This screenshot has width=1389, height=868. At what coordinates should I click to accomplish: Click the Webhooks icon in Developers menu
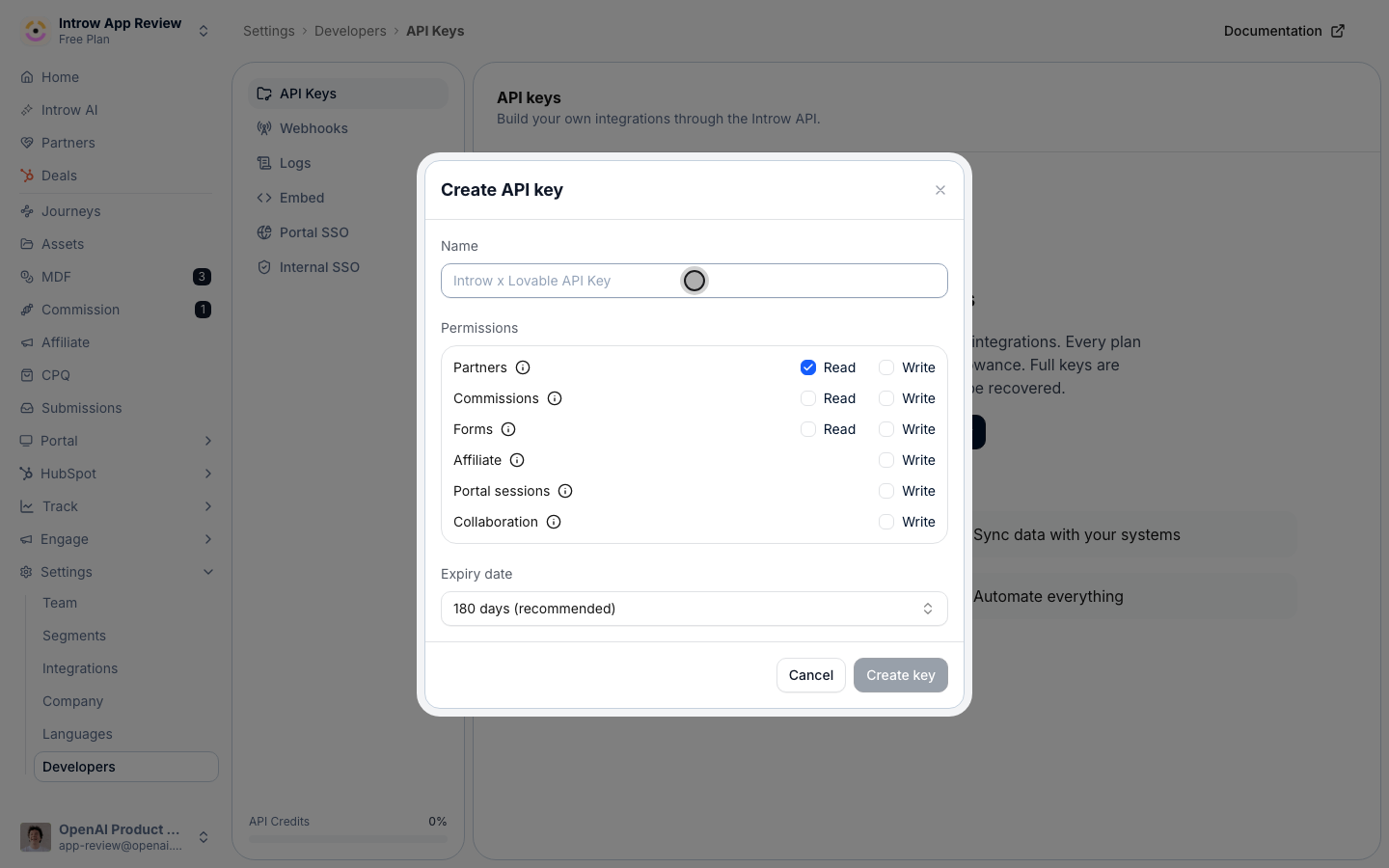(x=264, y=128)
